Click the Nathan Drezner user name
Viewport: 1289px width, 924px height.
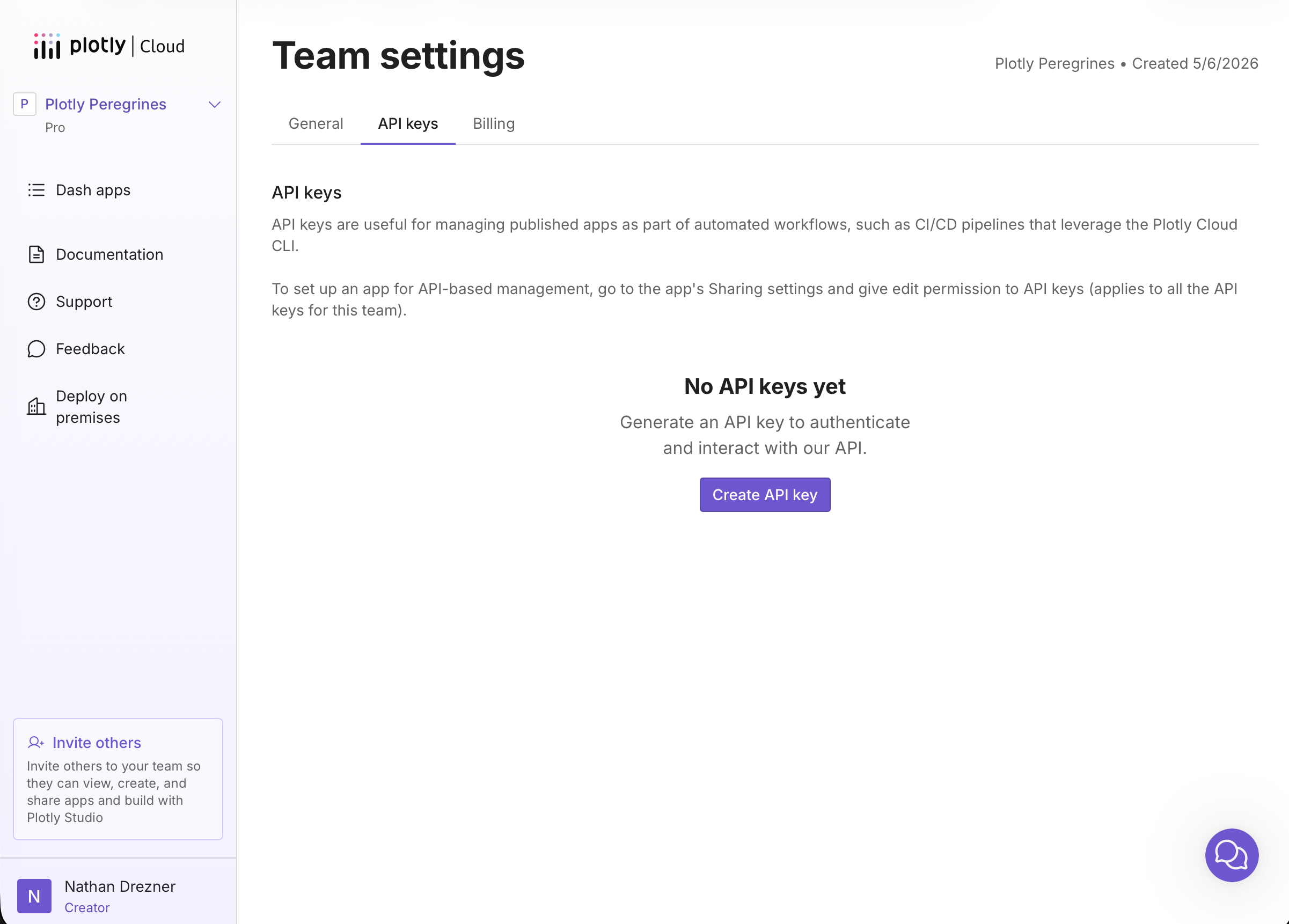point(120,886)
